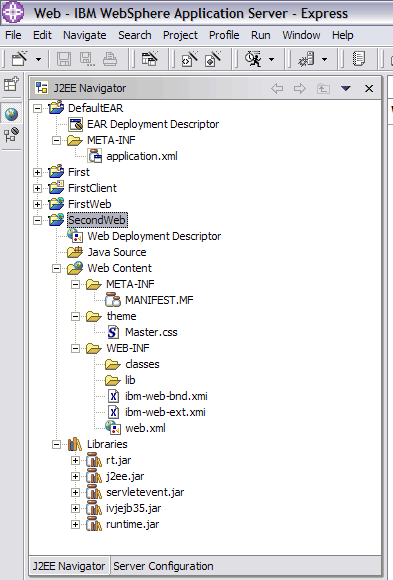Click the WebSphere application title bar icon
393x580 pixels.
(x=13, y=12)
